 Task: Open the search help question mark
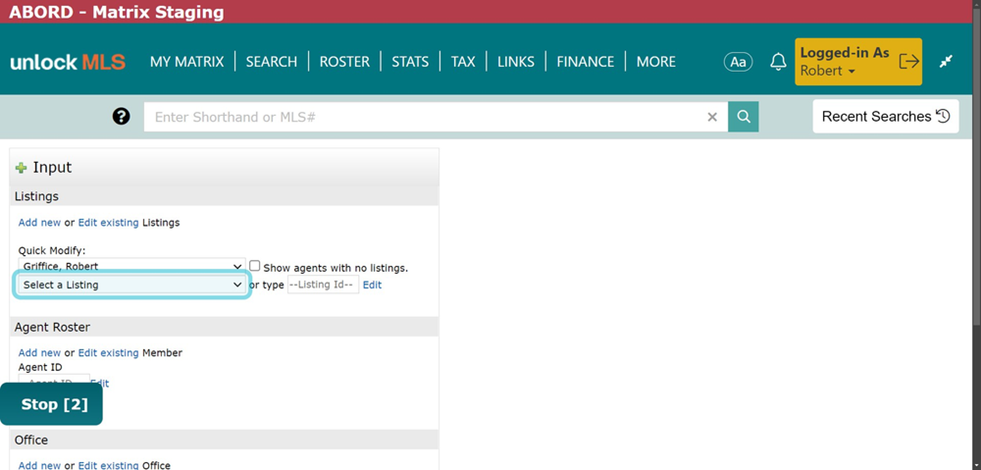121,116
